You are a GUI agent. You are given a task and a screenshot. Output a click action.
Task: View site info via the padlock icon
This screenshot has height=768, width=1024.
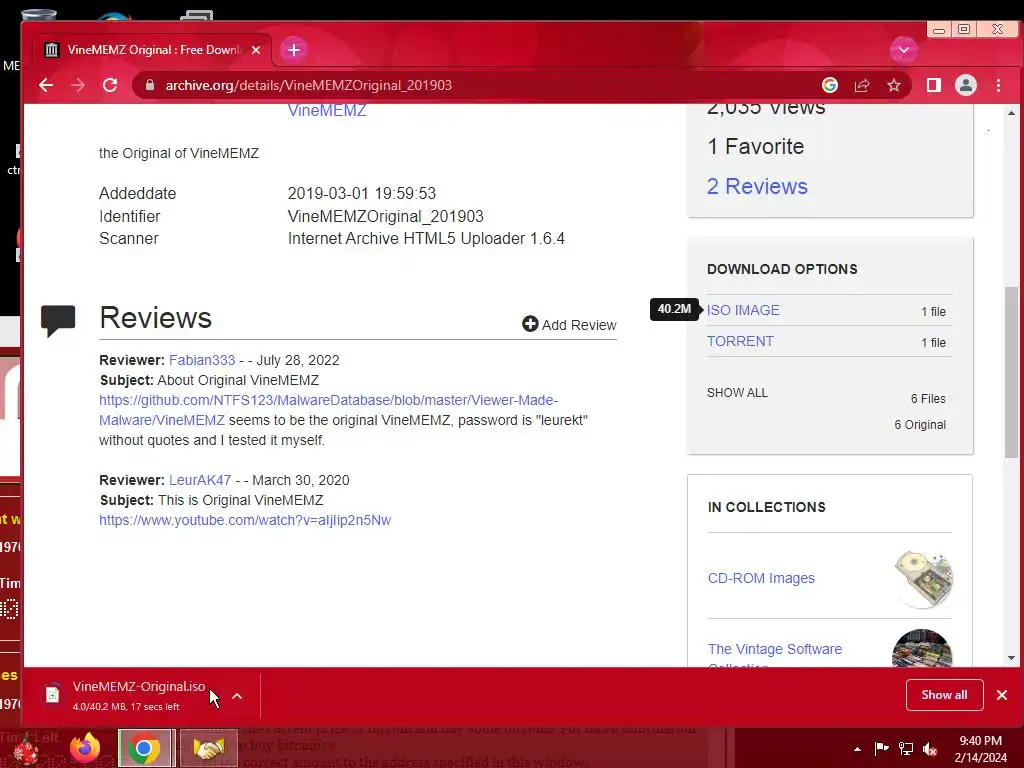coord(150,86)
